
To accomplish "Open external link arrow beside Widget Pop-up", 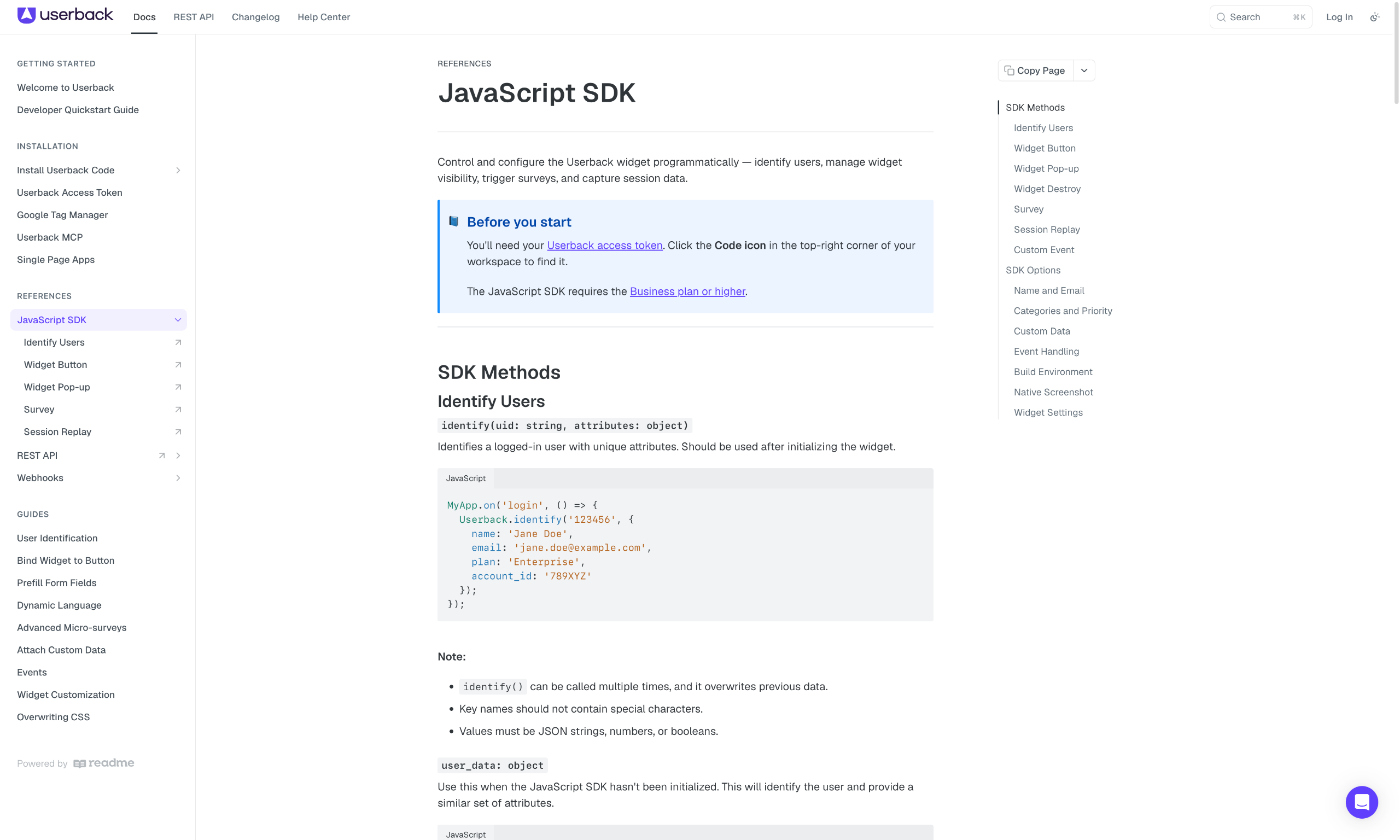I will [x=178, y=387].
